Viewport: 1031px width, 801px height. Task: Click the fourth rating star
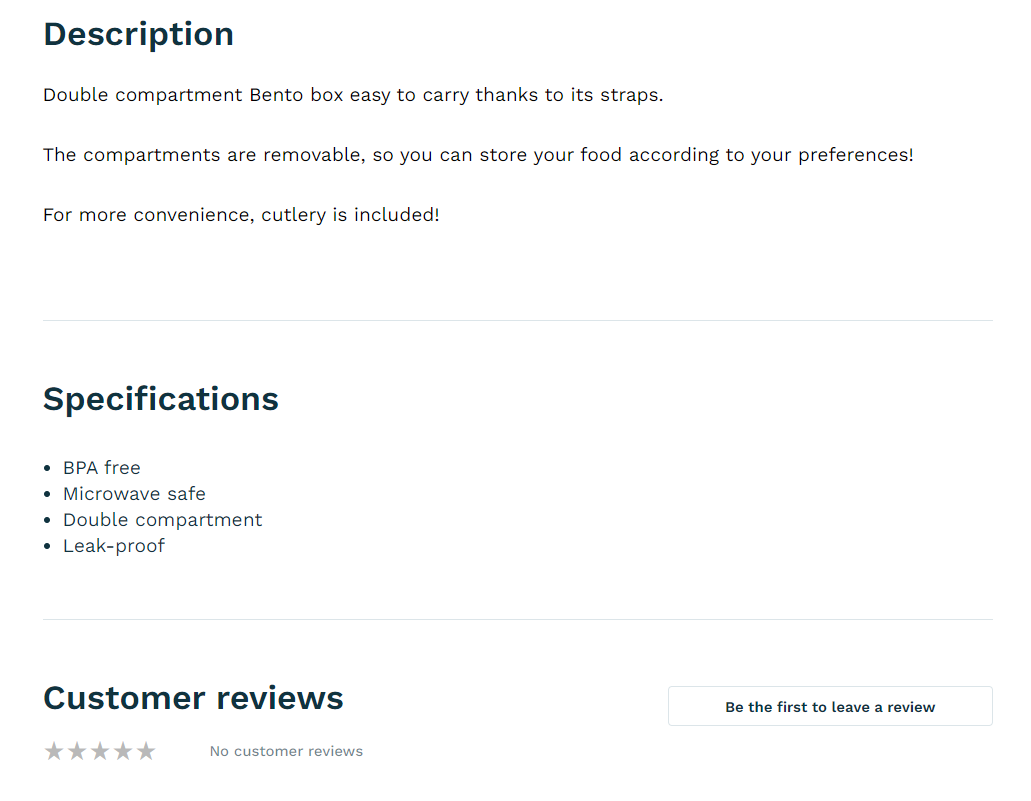123,751
